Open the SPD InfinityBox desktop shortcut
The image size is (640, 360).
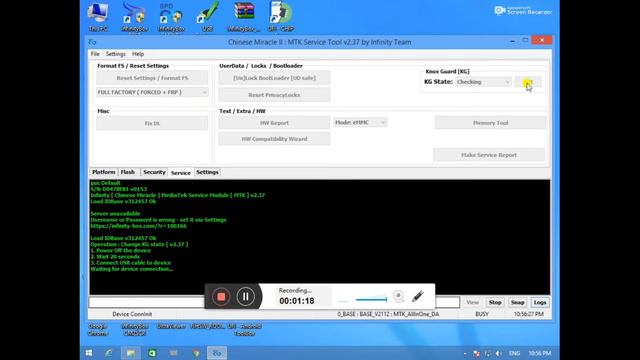171,18
